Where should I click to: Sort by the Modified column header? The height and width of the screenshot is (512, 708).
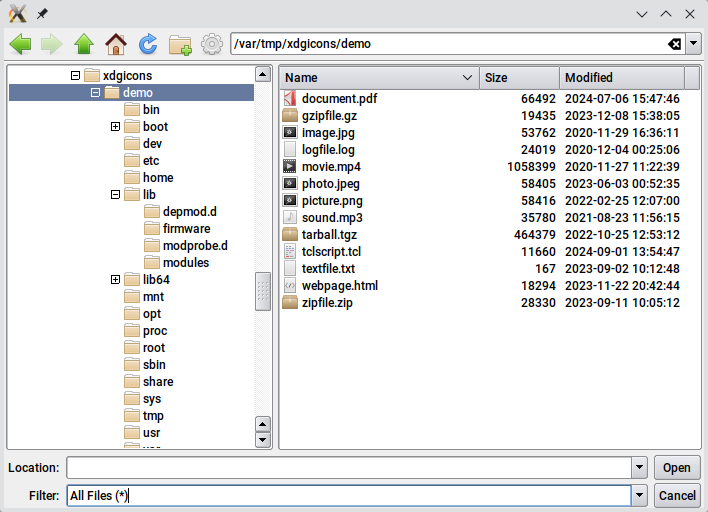click(622, 78)
